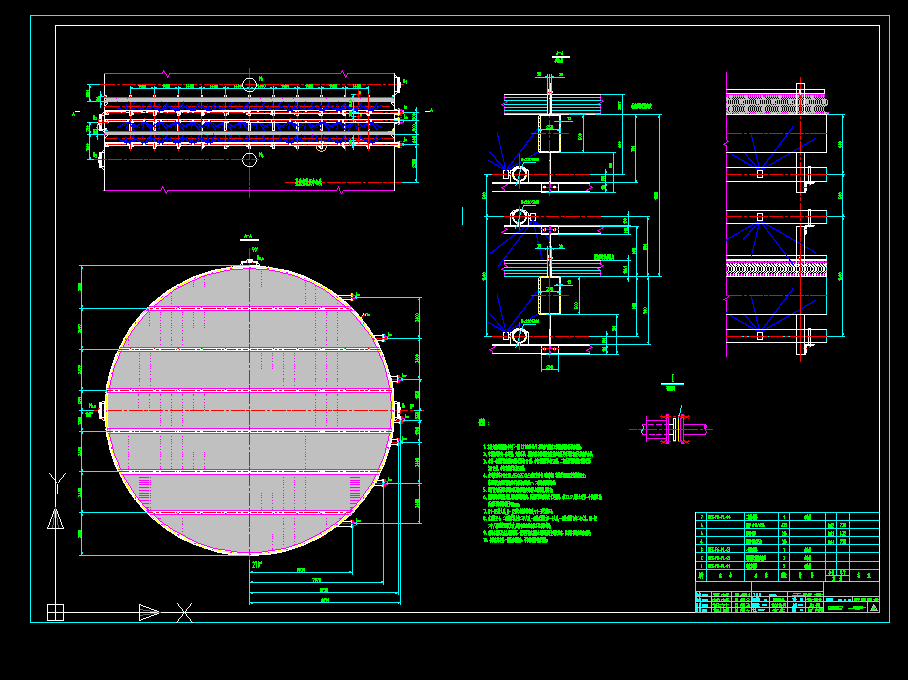The image size is (908, 680).
Task: Select the upper hatched packing layer in right view
Action: point(776,105)
